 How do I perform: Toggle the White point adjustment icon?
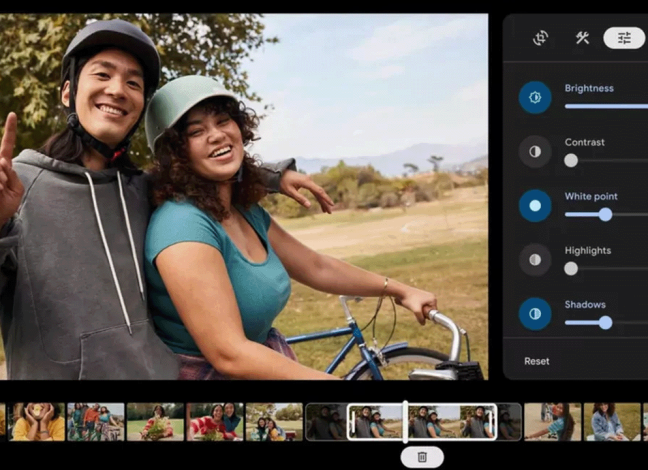535,206
